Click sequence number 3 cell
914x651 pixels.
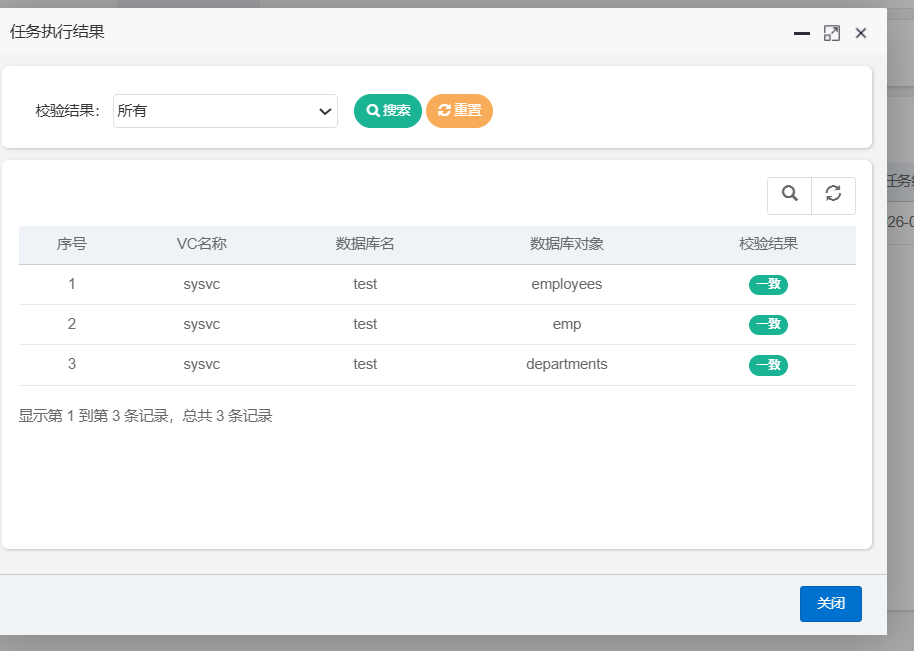pos(72,364)
